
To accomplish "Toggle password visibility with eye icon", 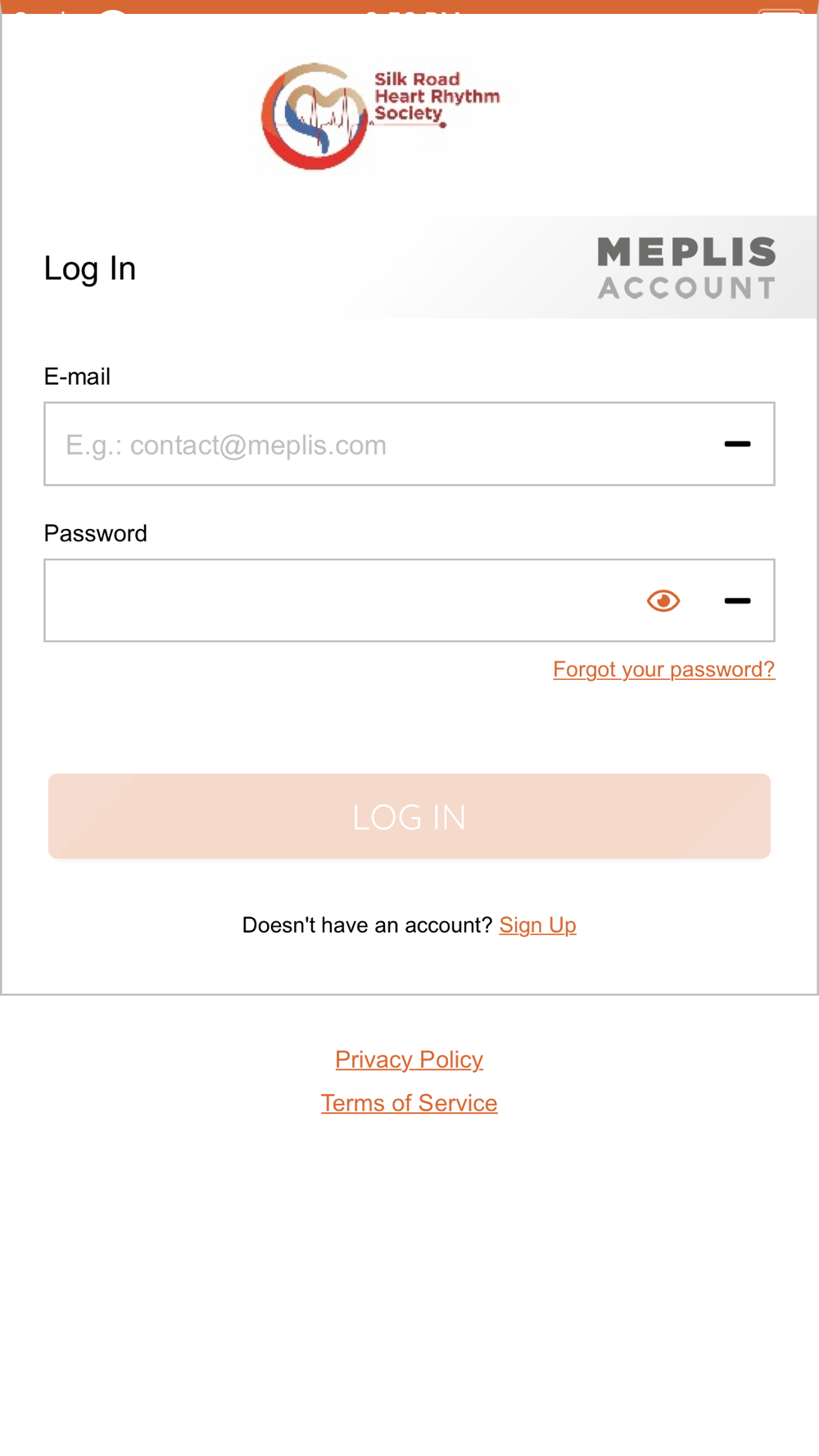I will point(663,601).
